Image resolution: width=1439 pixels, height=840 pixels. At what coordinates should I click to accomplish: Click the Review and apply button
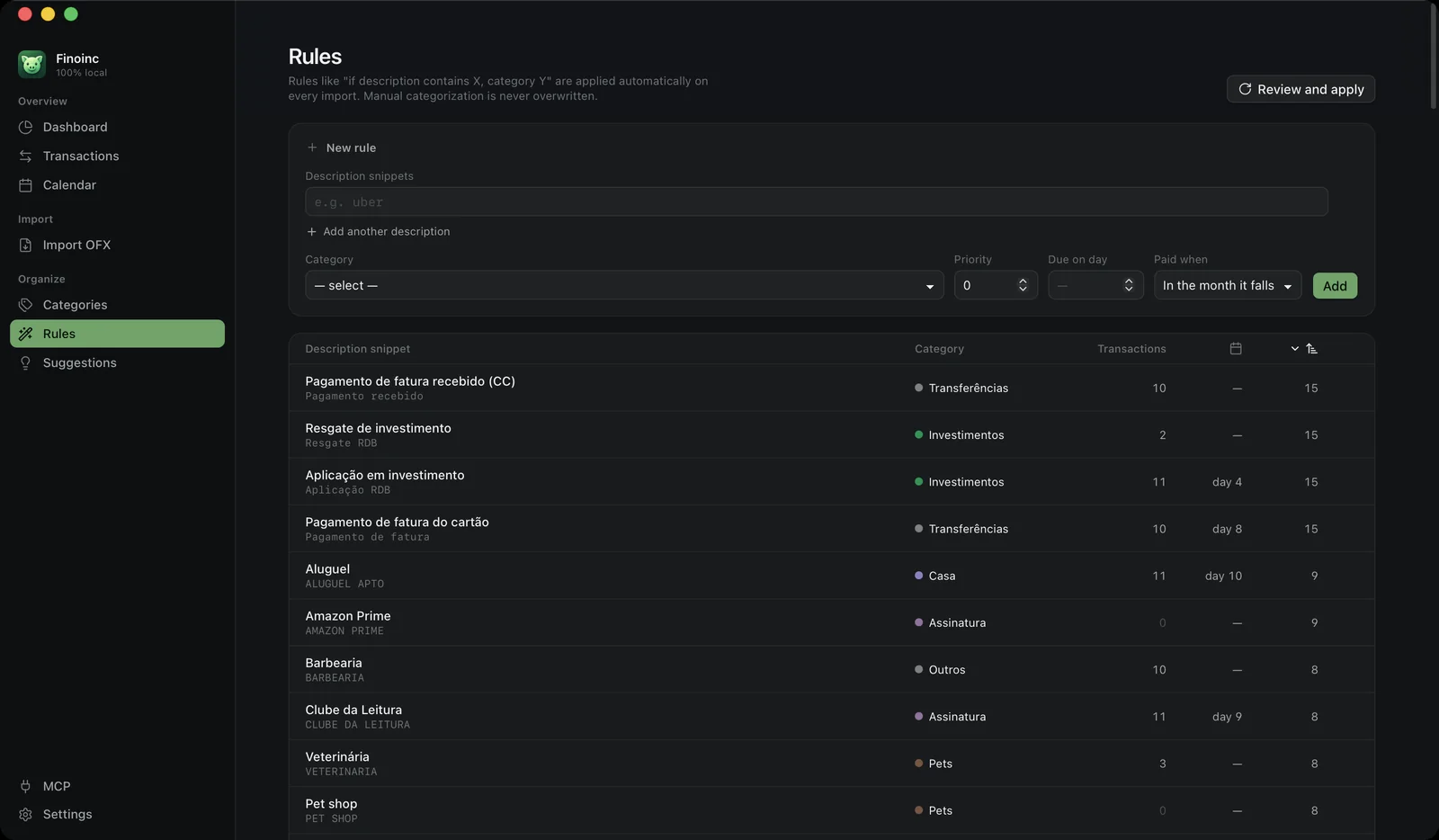[1300, 89]
